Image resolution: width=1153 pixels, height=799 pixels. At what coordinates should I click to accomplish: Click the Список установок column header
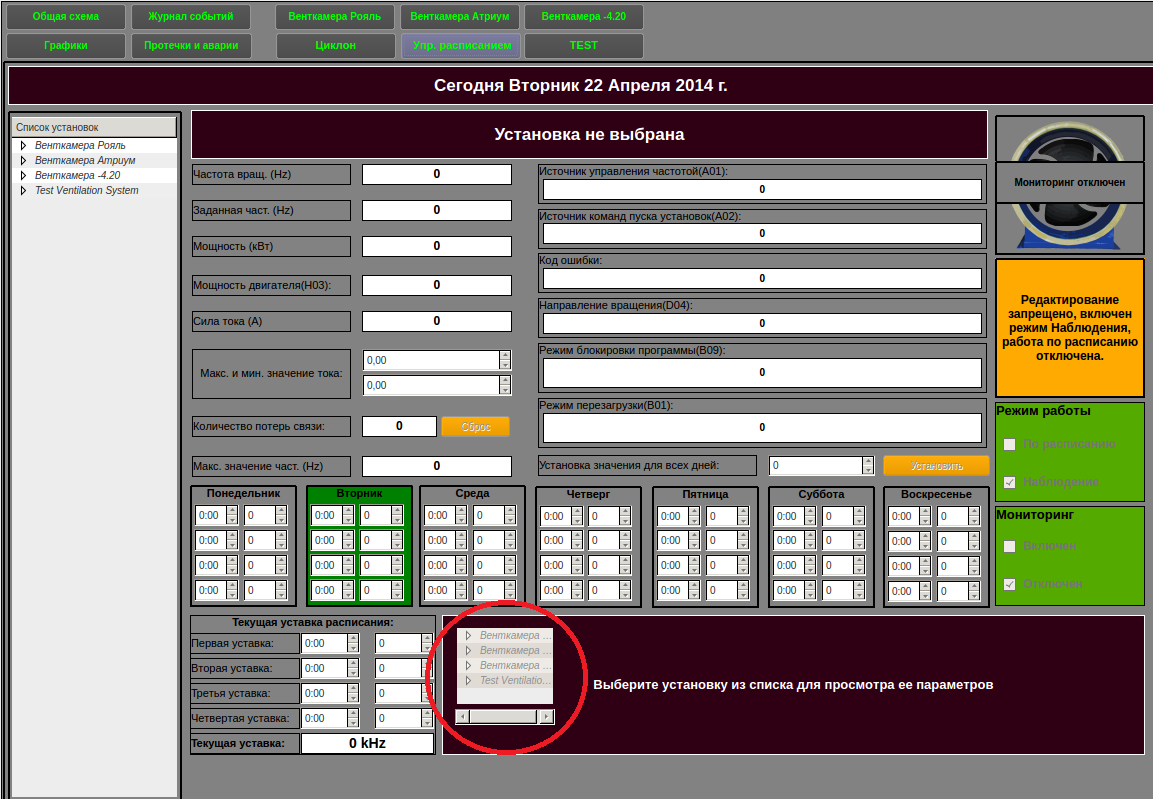pos(93,127)
